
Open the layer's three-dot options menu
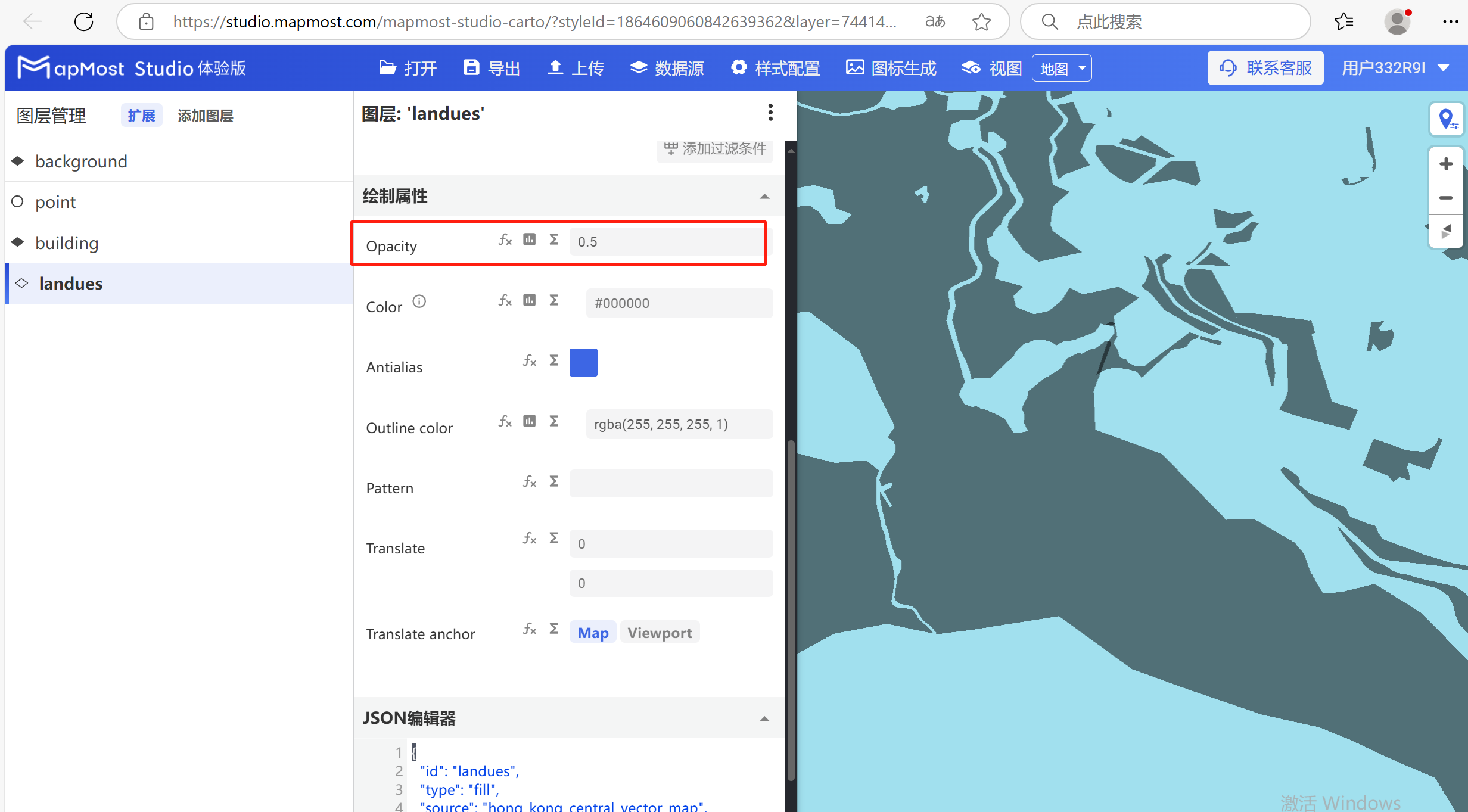[x=770, y=113]
